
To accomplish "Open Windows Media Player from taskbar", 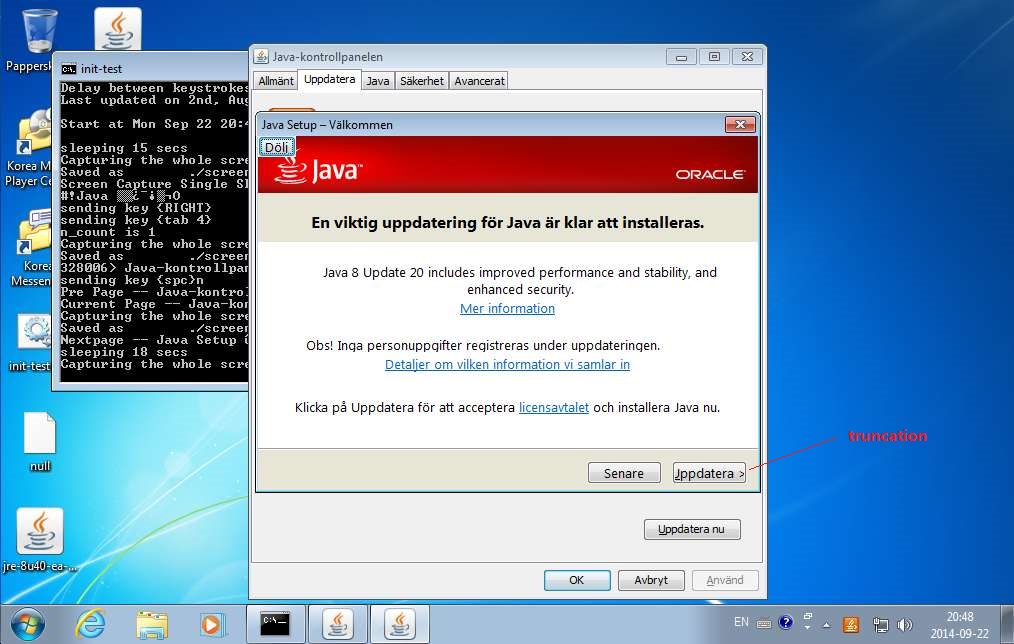I will (x=212, y=623).
